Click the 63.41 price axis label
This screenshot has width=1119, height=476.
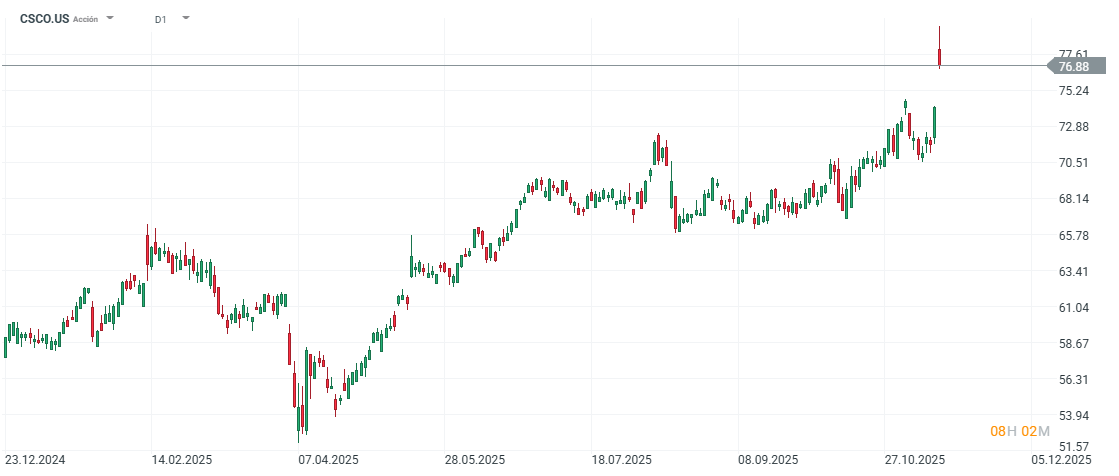point(1074,271)
